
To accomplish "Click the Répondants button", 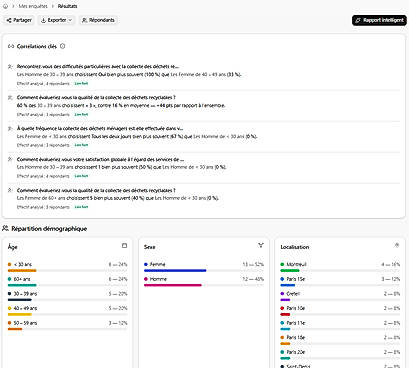I will 98,20.
